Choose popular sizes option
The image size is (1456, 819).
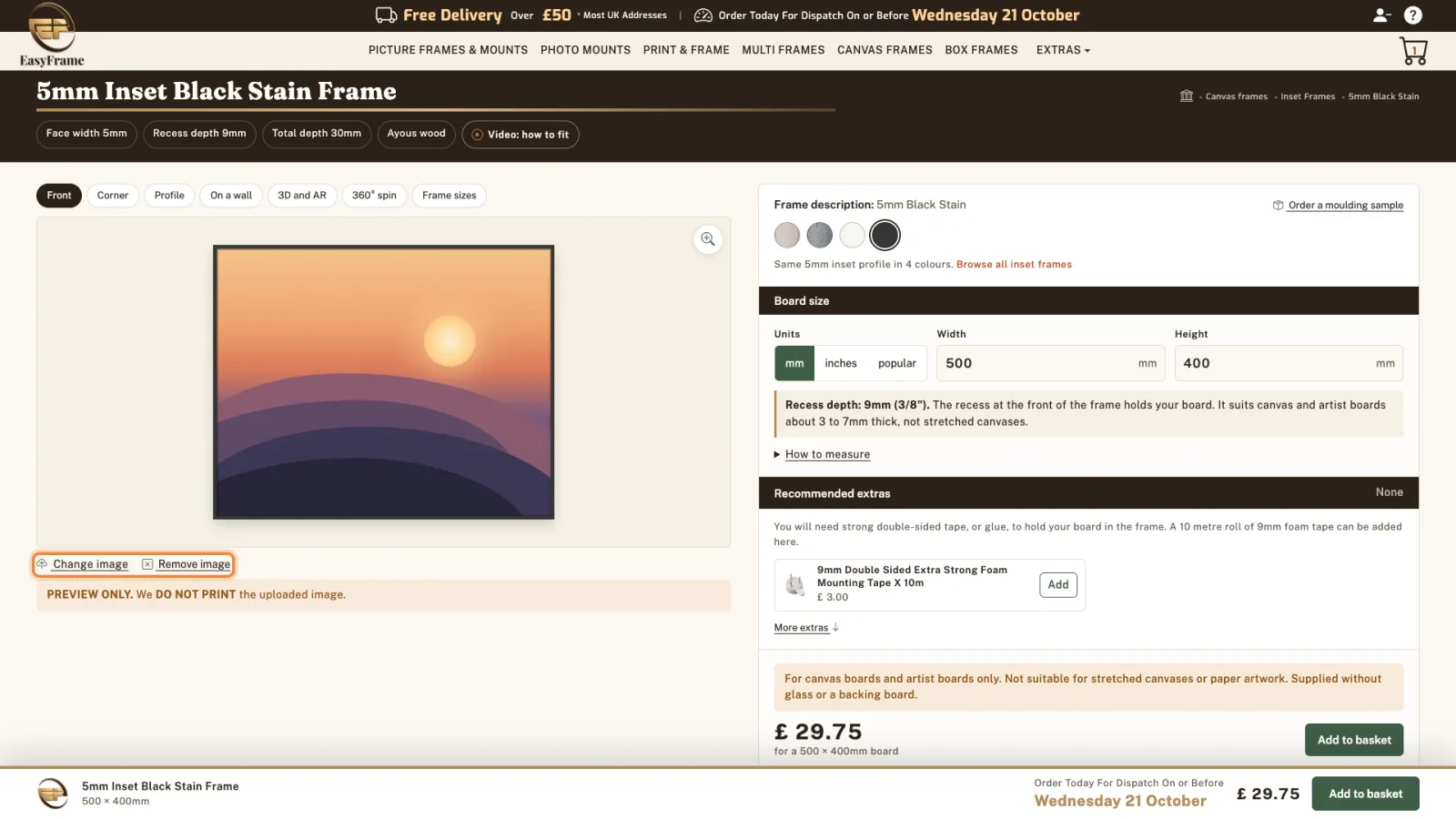point(897,363)
